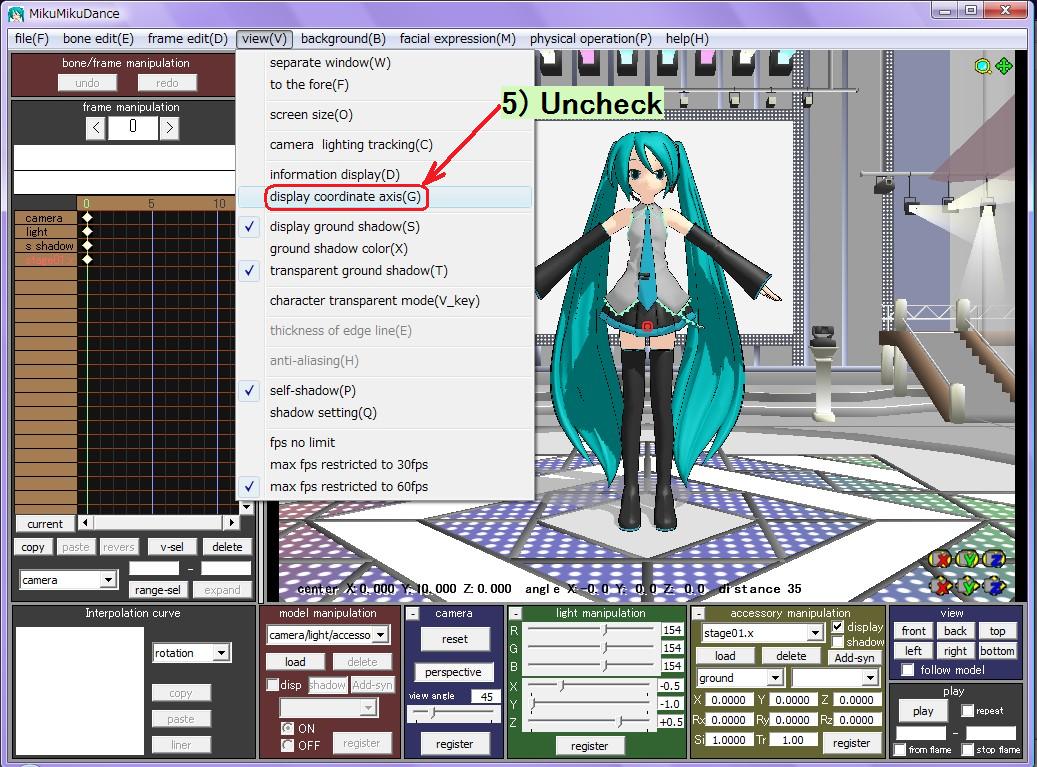Click the perspective button

tap(453, 672)
